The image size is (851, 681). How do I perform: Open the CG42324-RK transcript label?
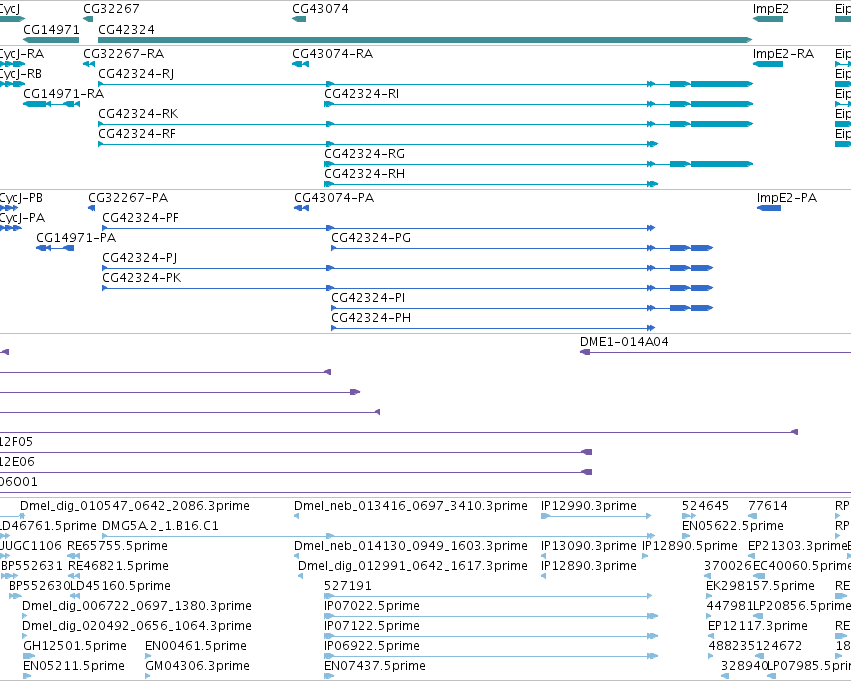coord(138,114)
